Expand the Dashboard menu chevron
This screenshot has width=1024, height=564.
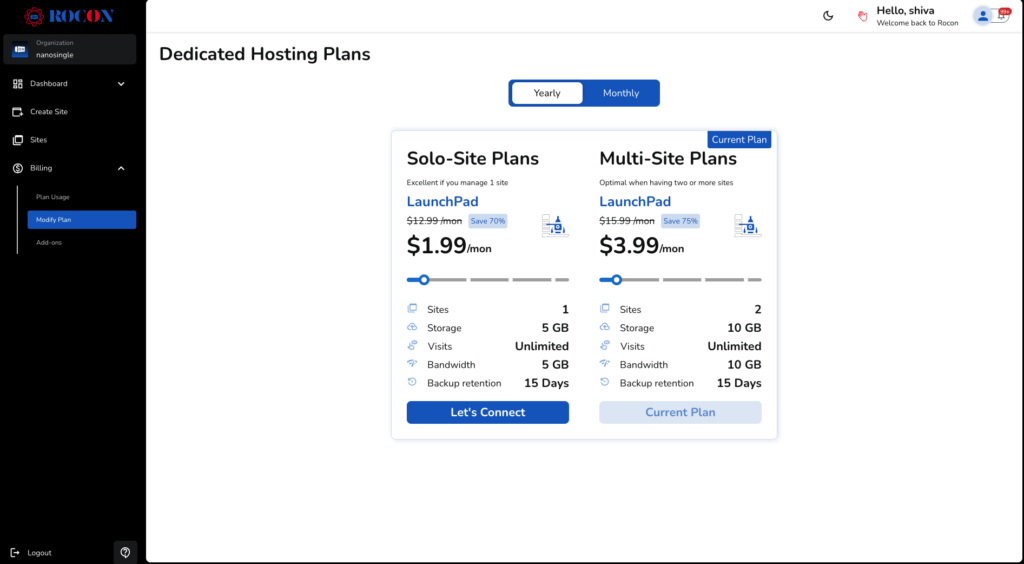pos(121,84)
